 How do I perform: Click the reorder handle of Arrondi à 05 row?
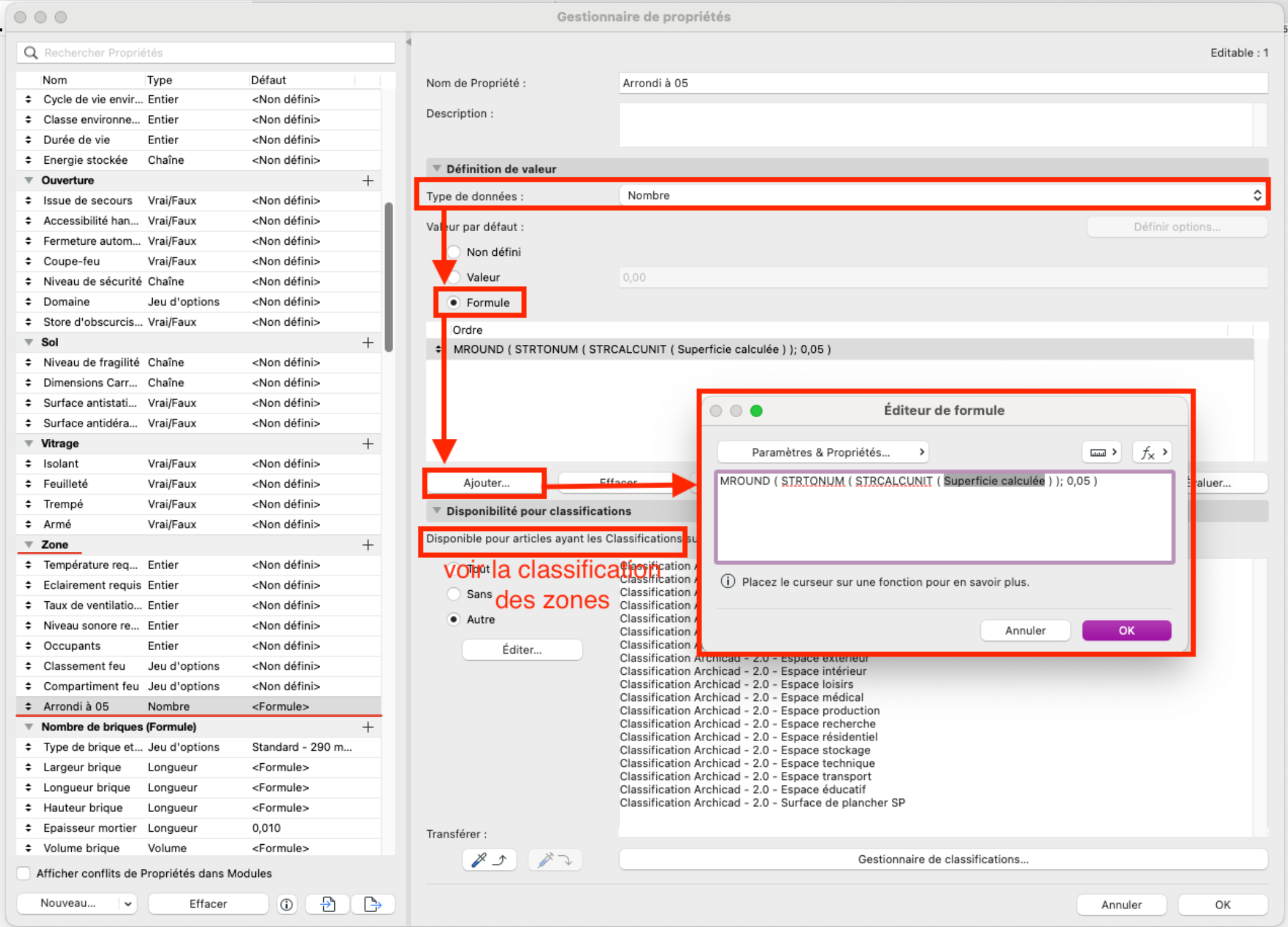coord(28,706)
